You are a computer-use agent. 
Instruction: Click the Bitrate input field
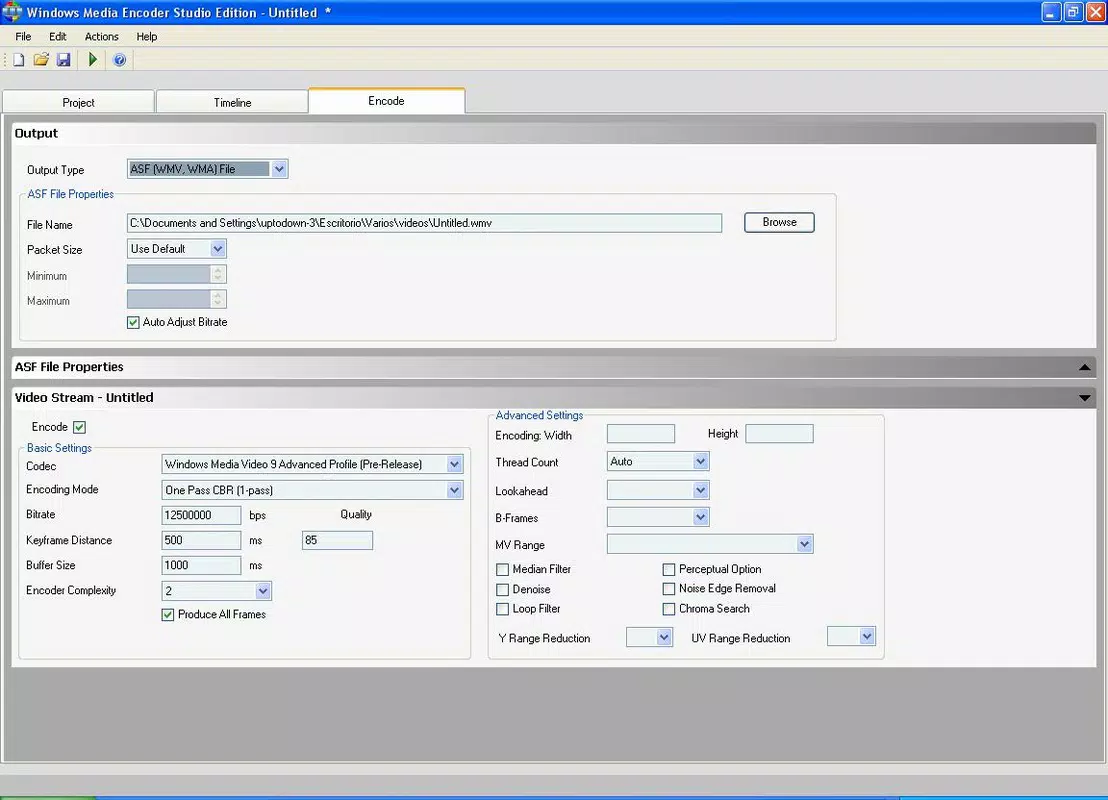coord(201,515)
